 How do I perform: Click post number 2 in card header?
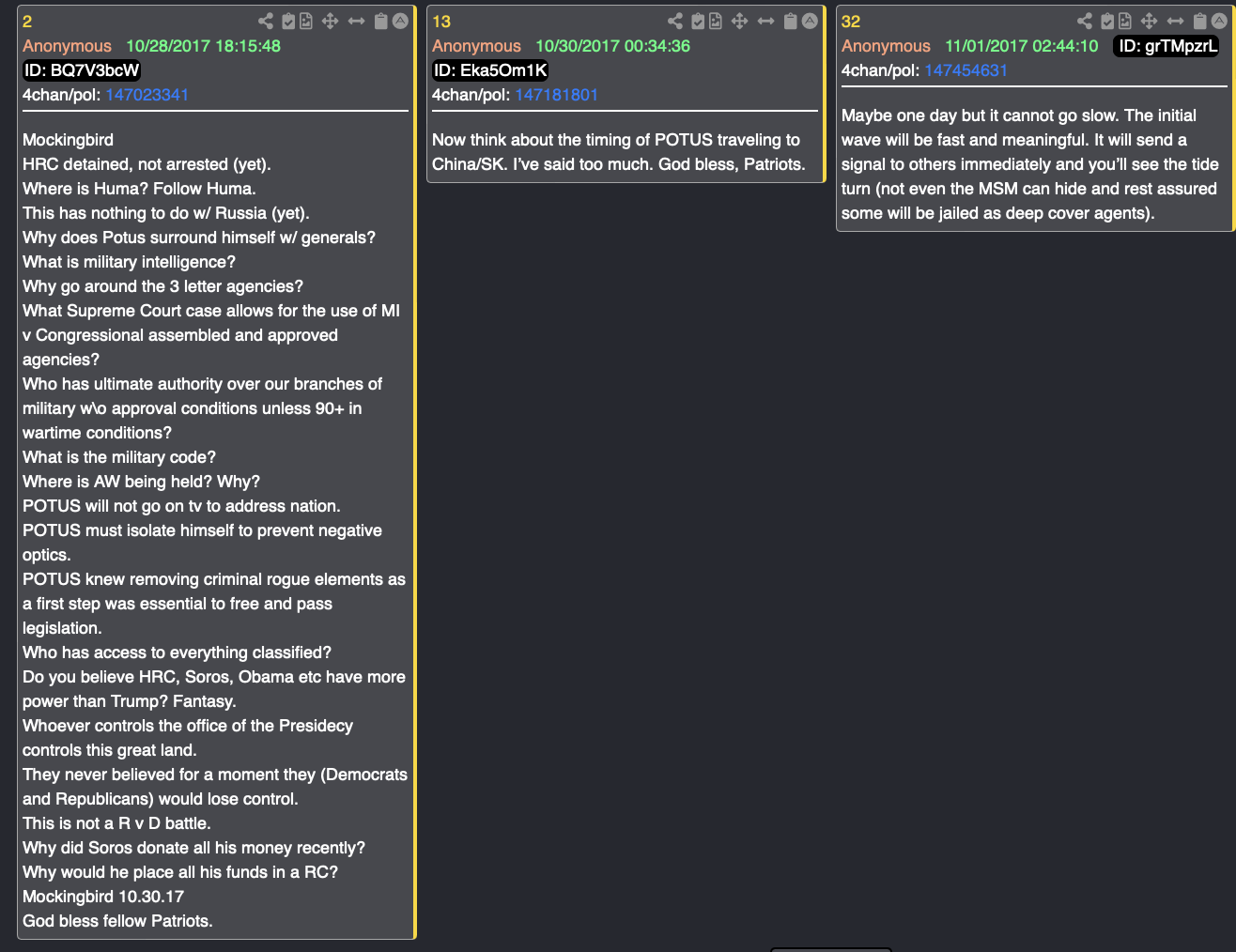(x=27, y=22)
